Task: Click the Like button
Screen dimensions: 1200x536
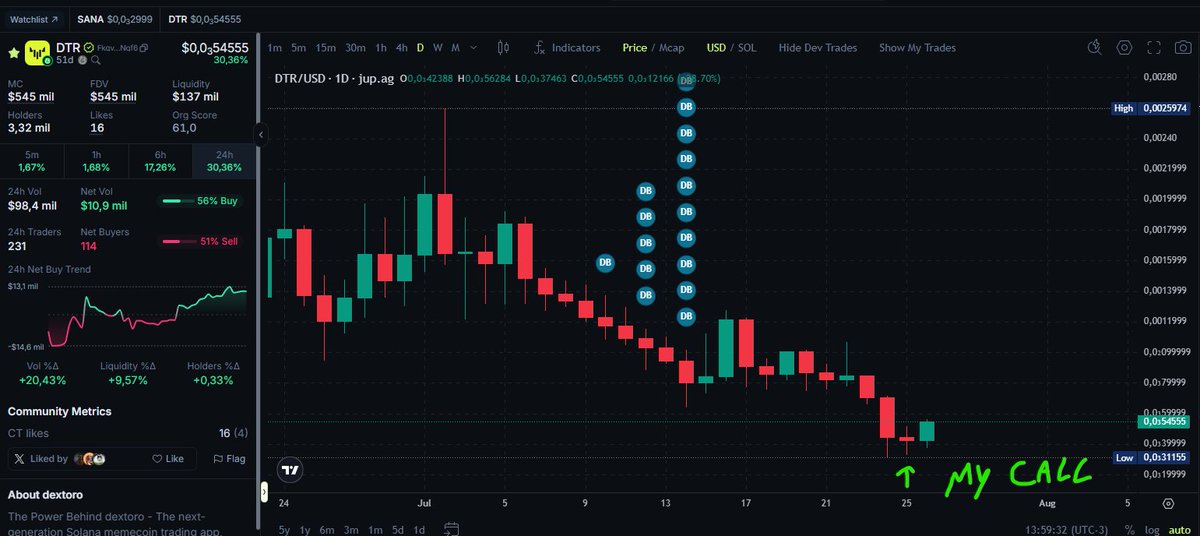Action: pos(168,459)
